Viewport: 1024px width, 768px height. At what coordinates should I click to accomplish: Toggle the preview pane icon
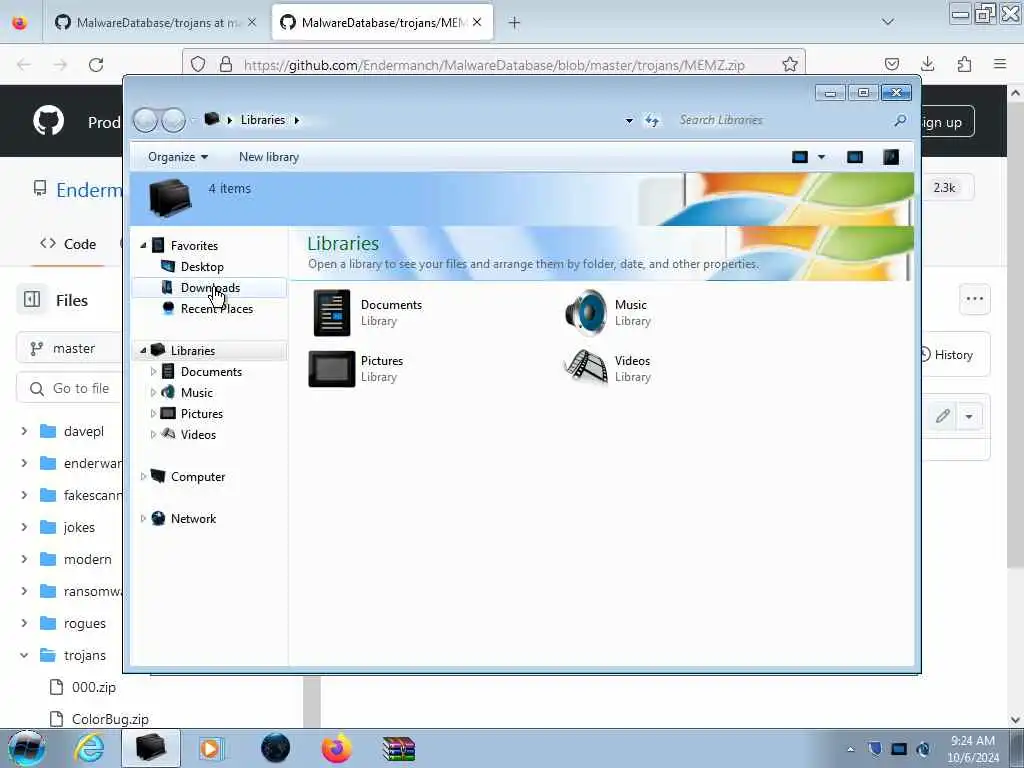coord(855,157)
